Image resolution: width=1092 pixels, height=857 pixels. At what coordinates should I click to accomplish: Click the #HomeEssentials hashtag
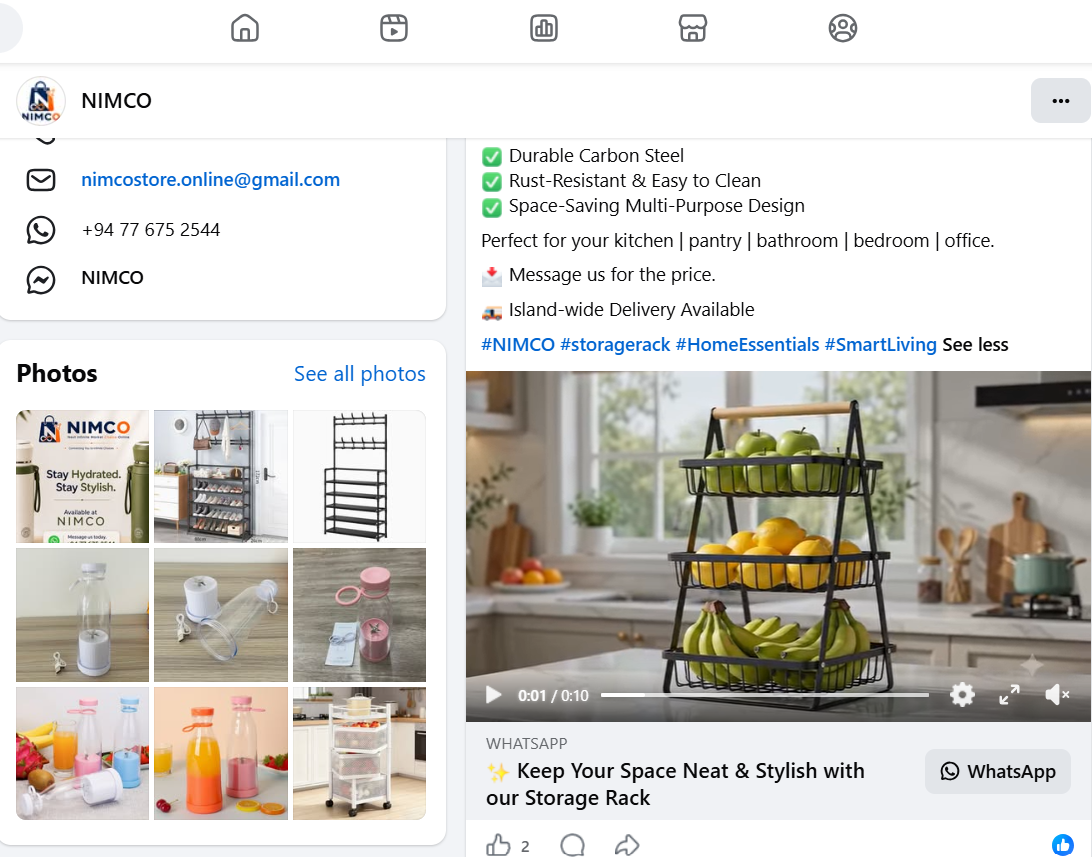[747, 345]
